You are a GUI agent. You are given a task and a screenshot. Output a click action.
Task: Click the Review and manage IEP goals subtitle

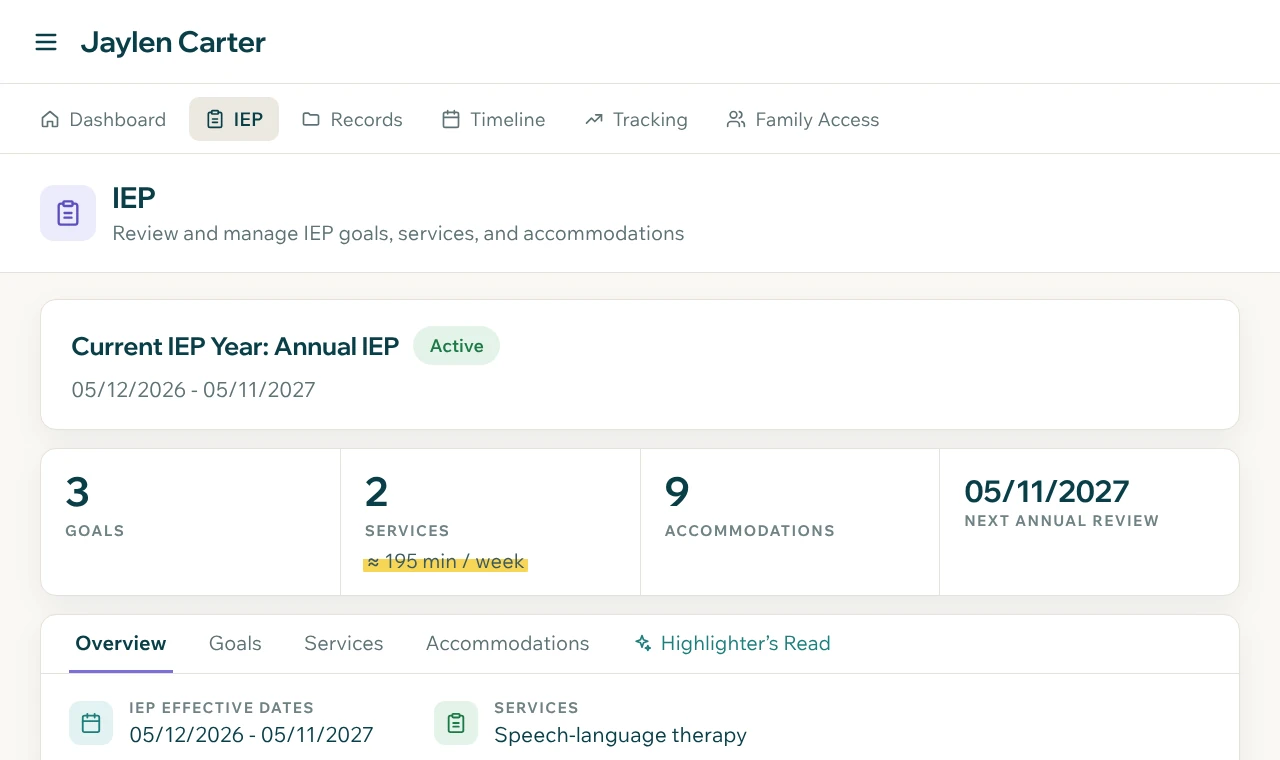(398, 233)
